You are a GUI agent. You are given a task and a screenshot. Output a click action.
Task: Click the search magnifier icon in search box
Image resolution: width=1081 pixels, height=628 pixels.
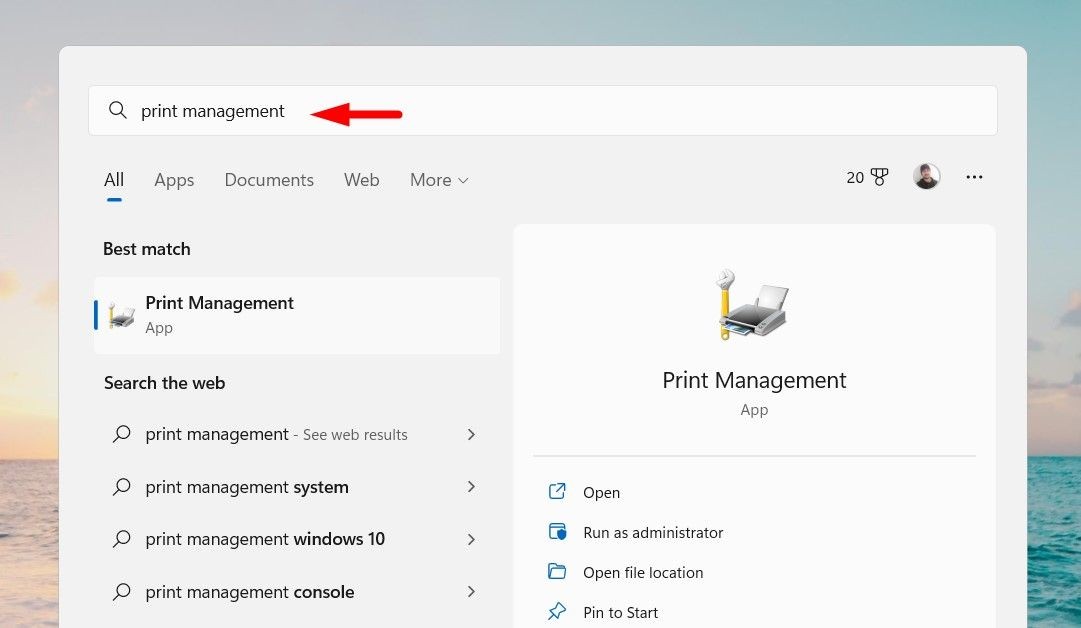point(118,110)
